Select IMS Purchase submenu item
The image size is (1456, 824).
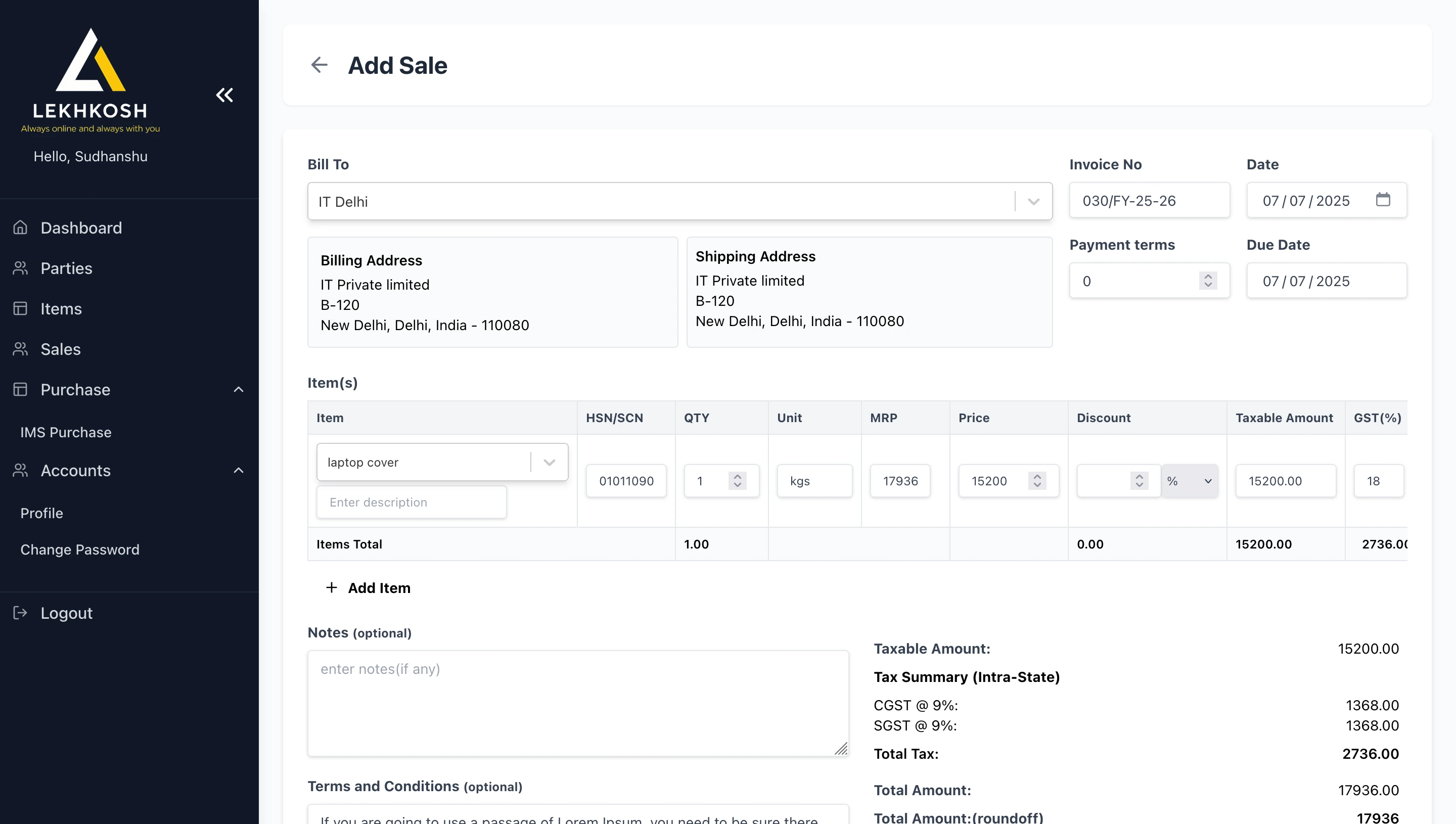pos(66,432)
